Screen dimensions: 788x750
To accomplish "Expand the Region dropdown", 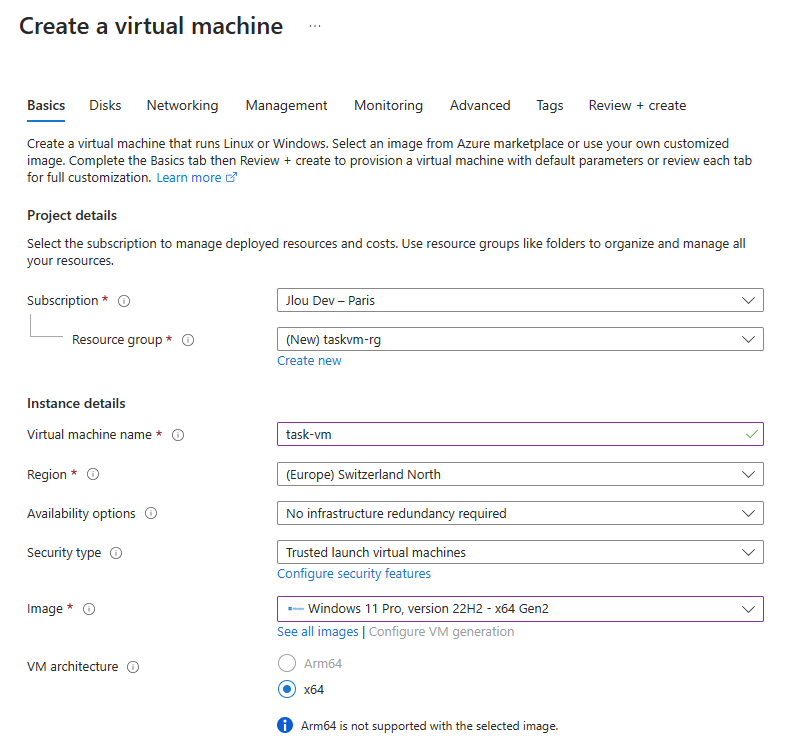I will pyautogui.click(x=520, y=474).
